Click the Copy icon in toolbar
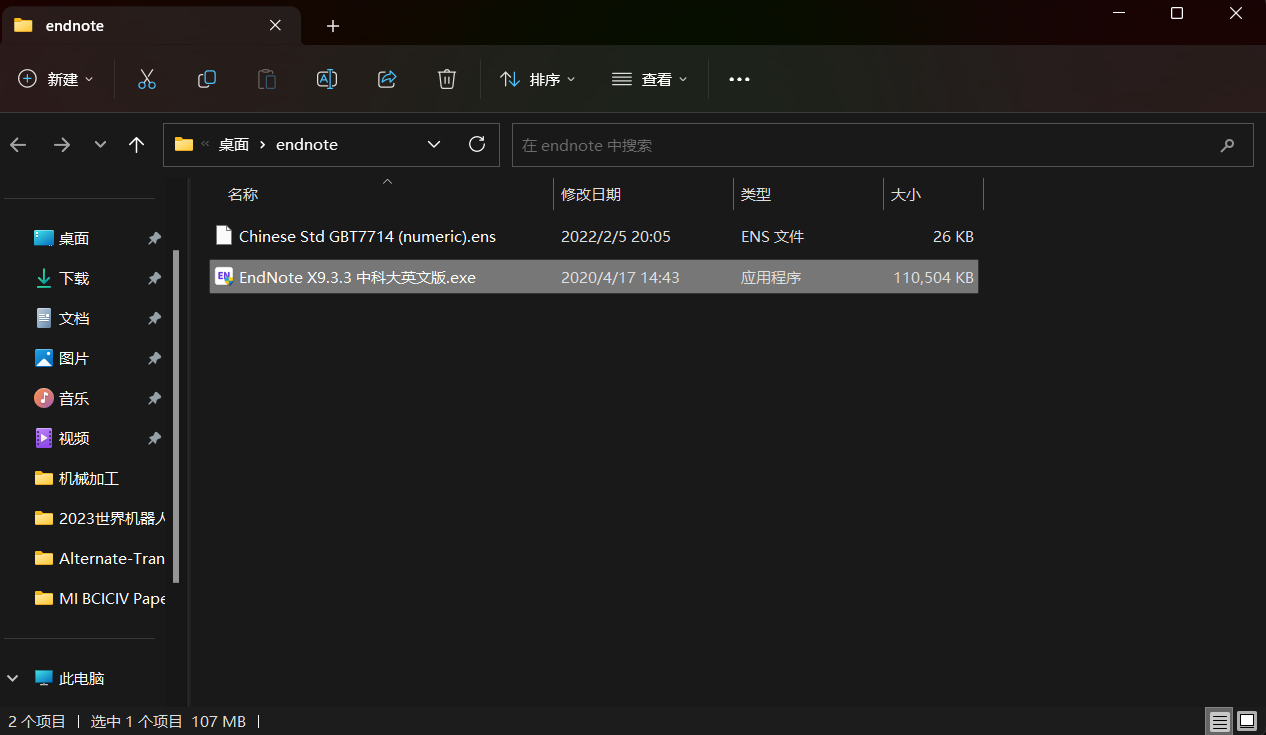The image size is (1266, 735). pos(207,79)
